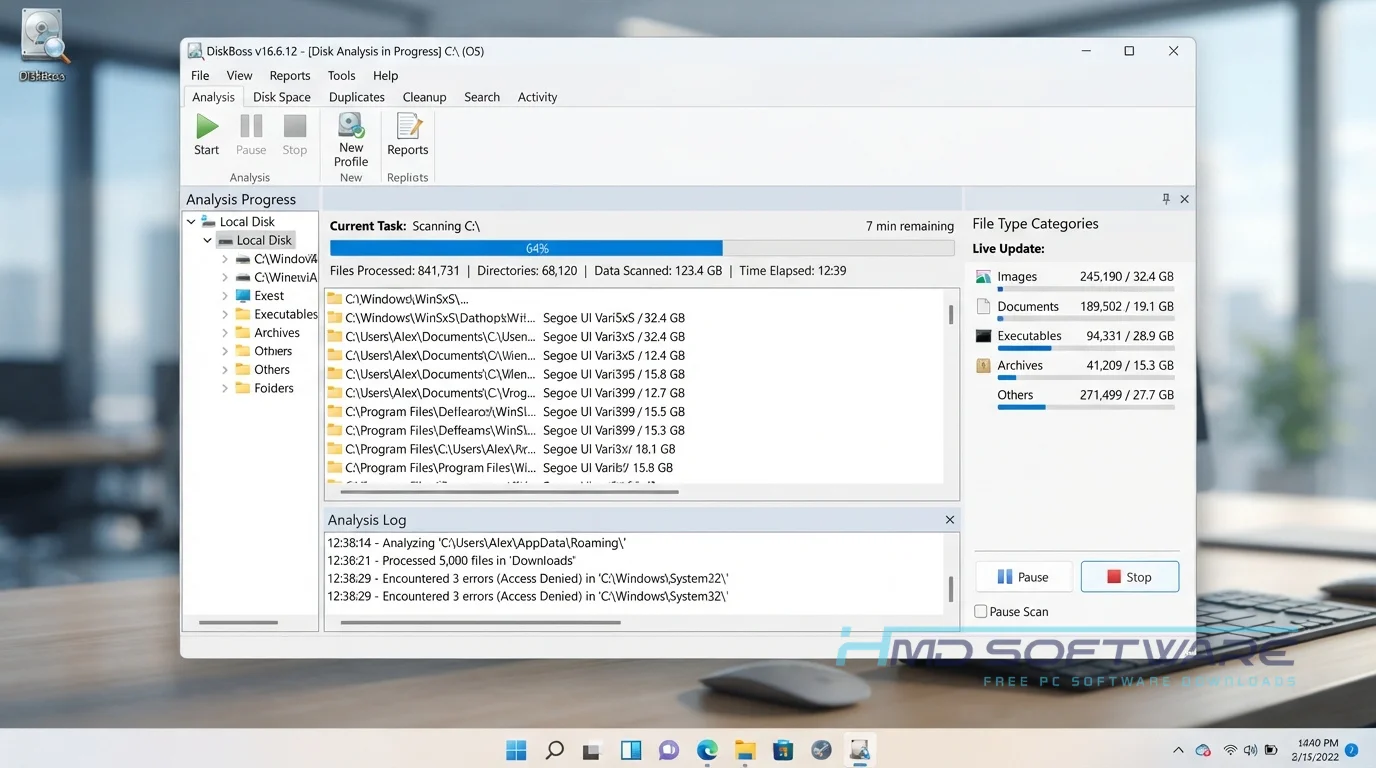Click the folder icon of the Dathop row

335,318
